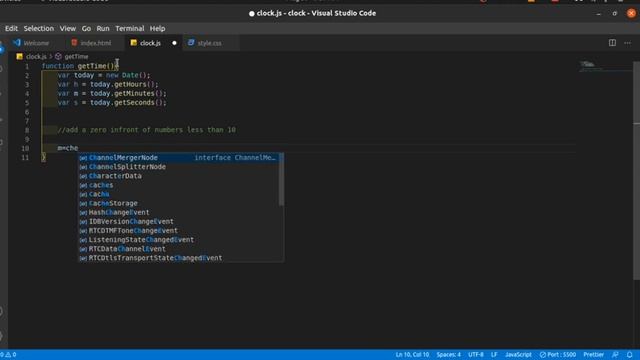Choose IDBVersionChangeEvent suggestion

click(x=179, y=221)
